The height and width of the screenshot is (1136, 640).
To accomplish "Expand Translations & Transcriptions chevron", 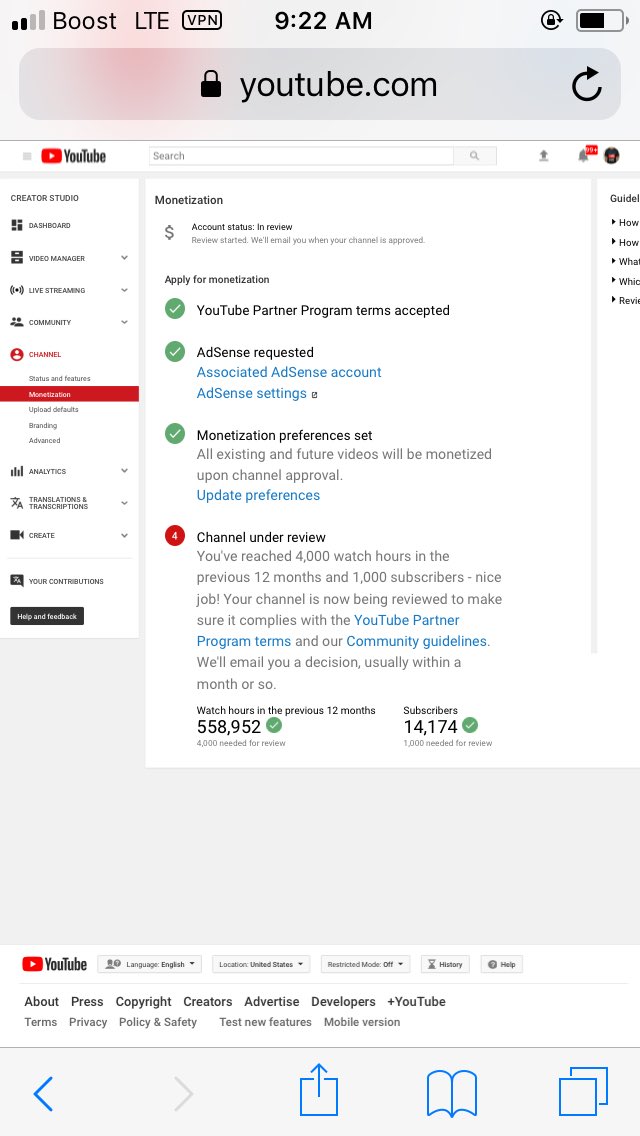I will tap(125, 503).
